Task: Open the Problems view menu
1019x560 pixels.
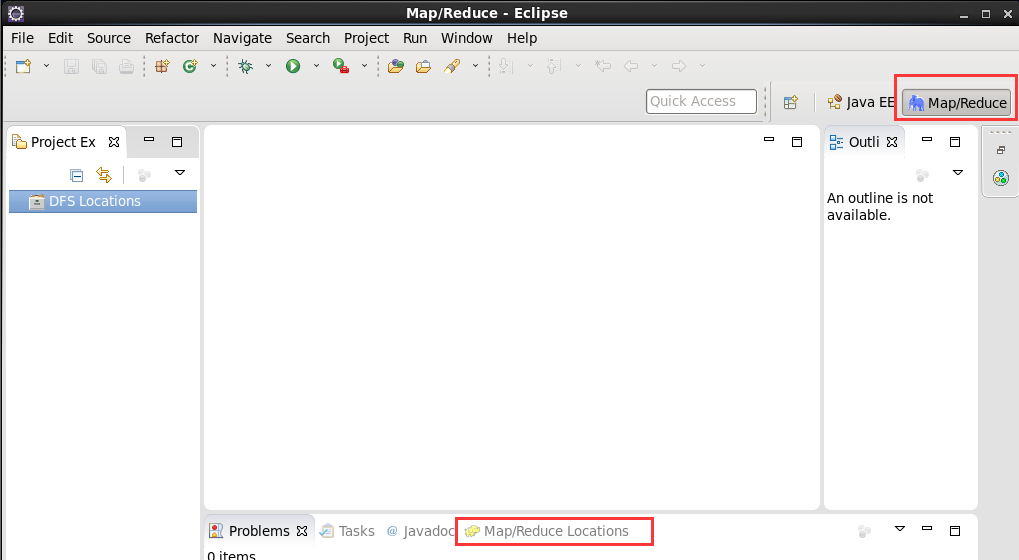Action: tap(900, 529)
